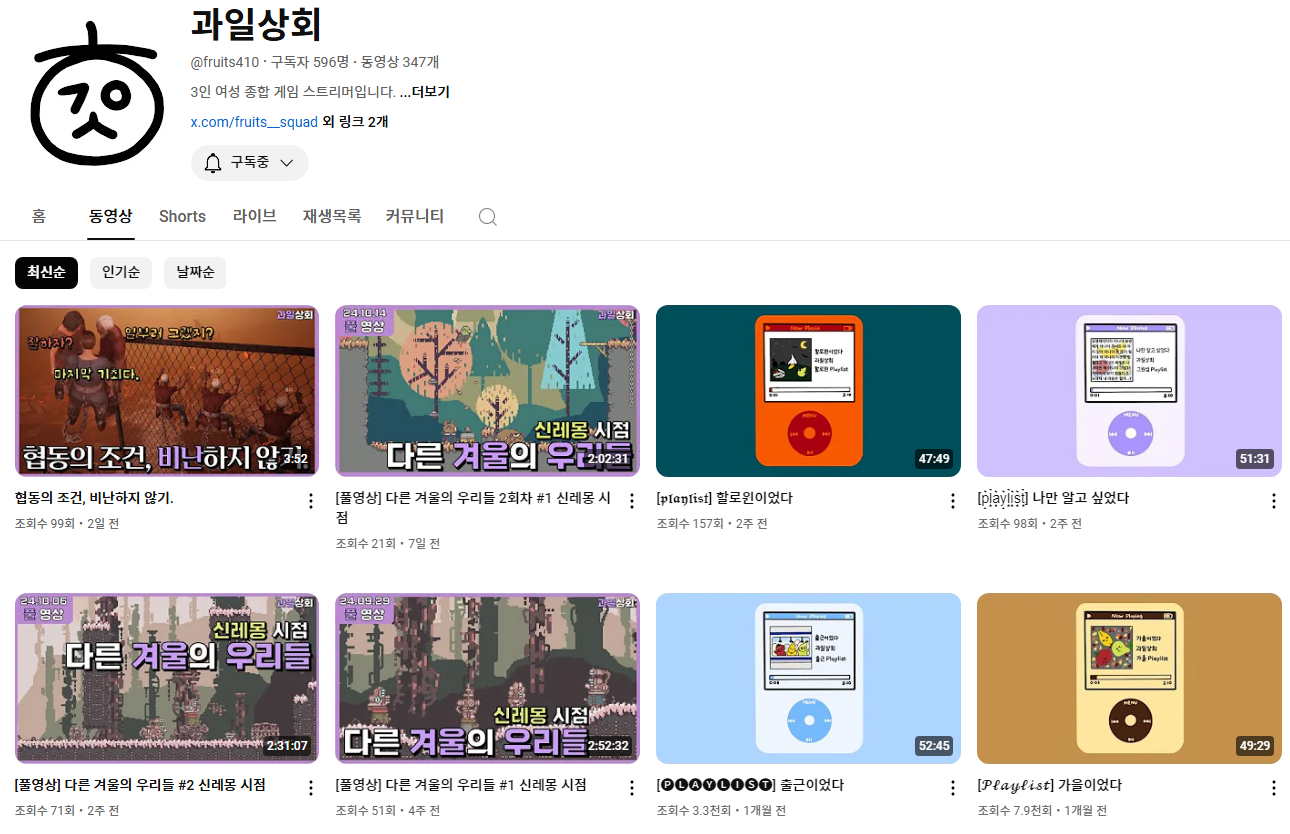Click the bell icon on the 구독중 button

(x=213, y=163)
